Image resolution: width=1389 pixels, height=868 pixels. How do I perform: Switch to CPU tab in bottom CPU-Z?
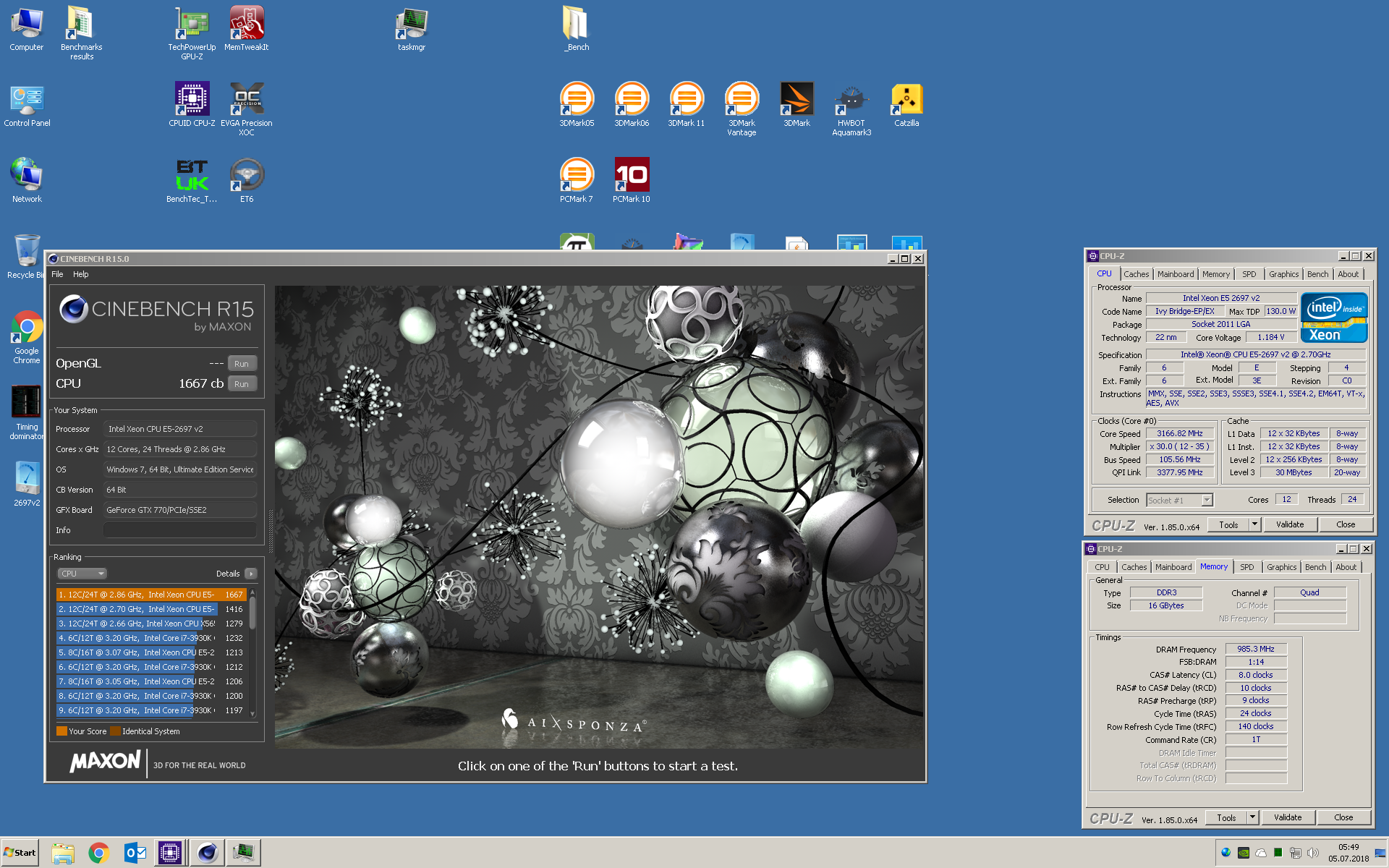click(1102, 567)
